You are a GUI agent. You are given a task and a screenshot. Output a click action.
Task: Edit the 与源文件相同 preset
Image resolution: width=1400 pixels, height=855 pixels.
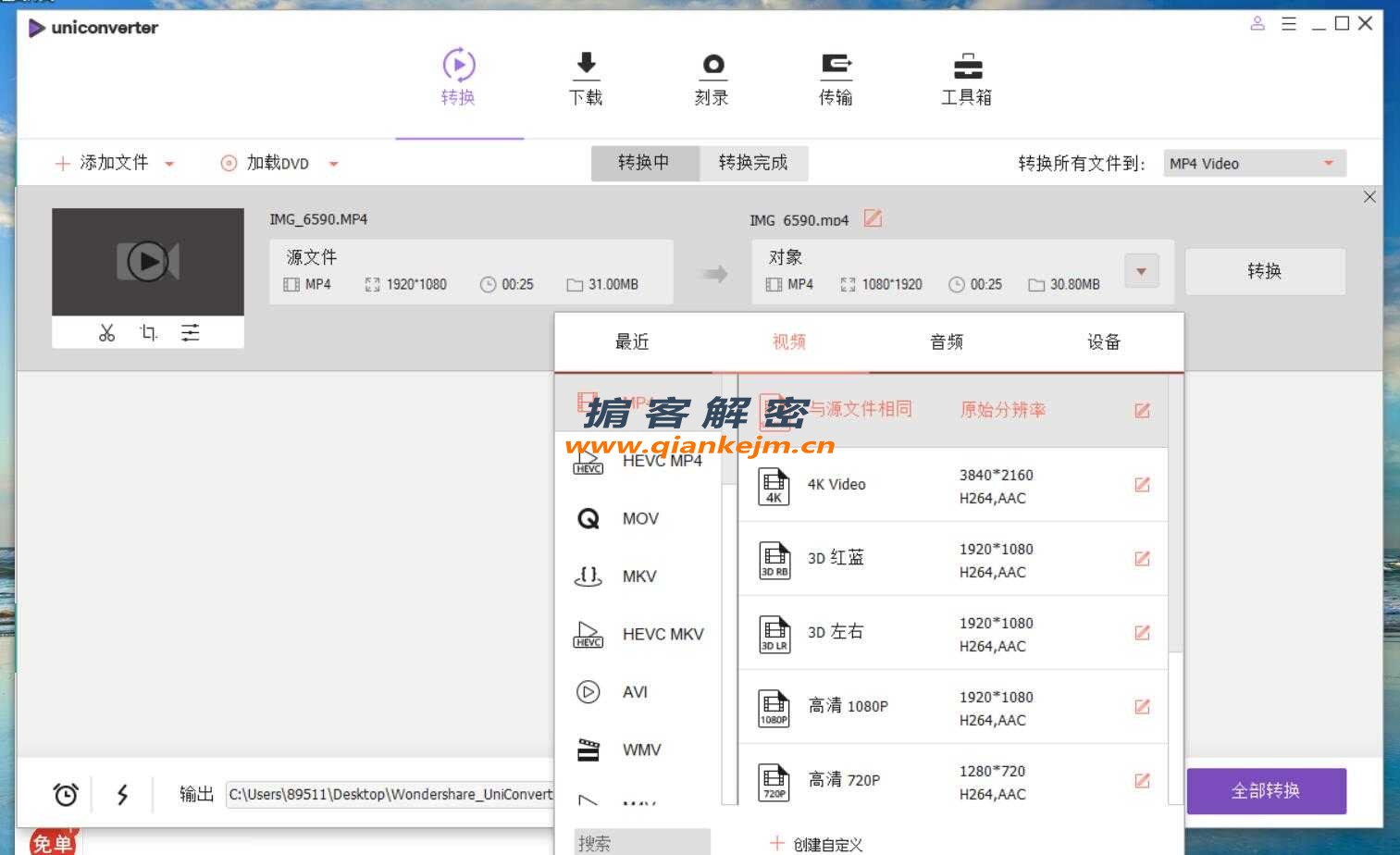point(1143,411)
